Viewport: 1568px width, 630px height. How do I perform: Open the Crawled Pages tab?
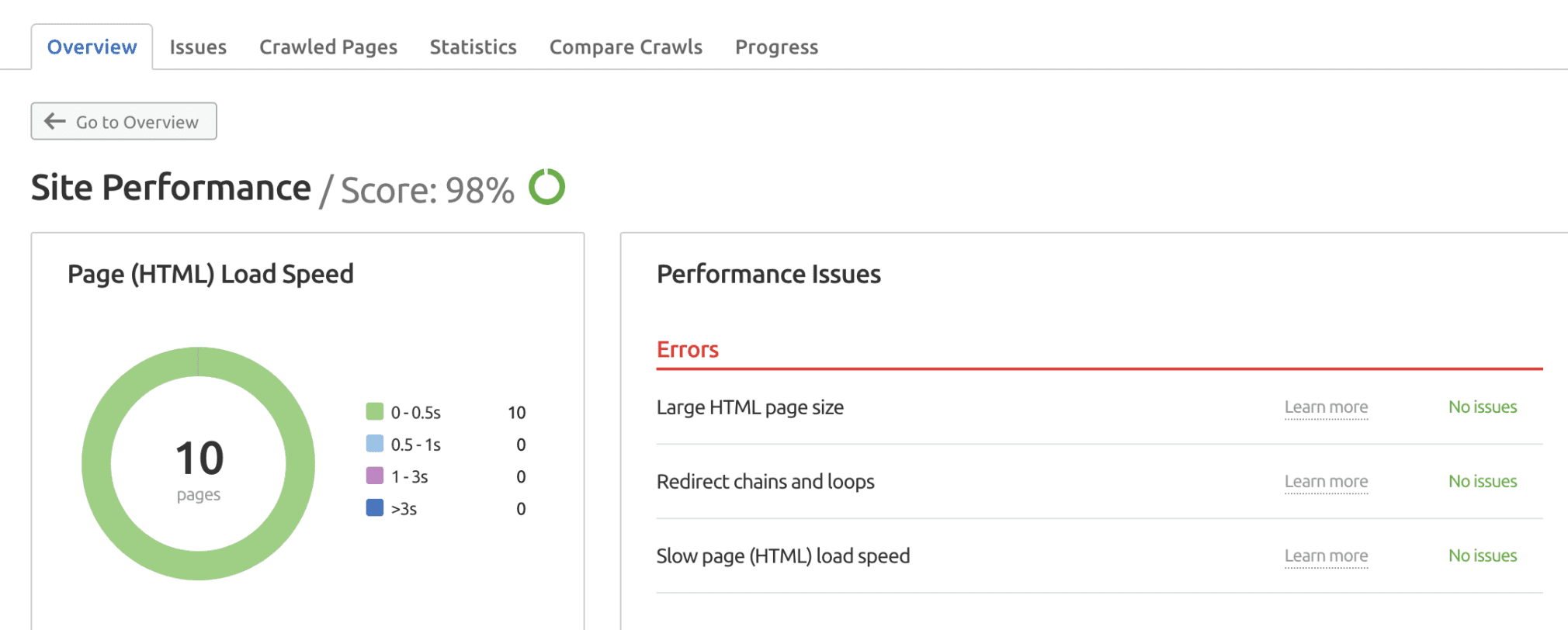(x=328, y=47)
